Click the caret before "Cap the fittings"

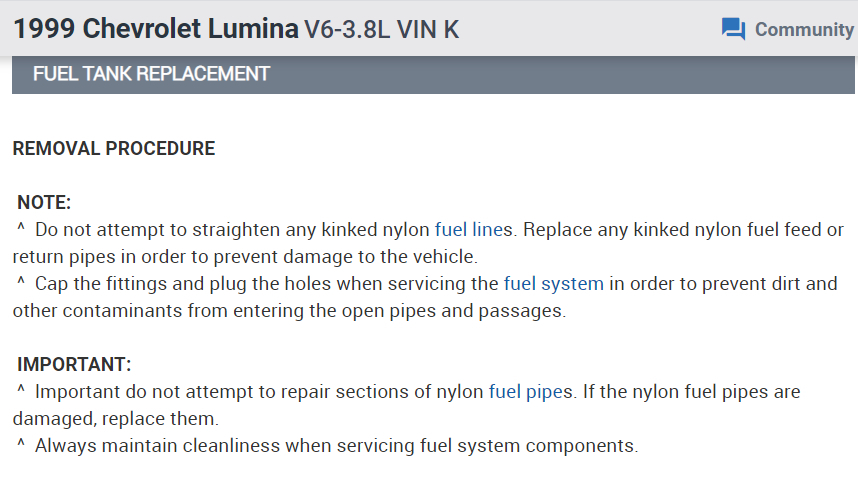pyautogui.click(x=21, y=283)
